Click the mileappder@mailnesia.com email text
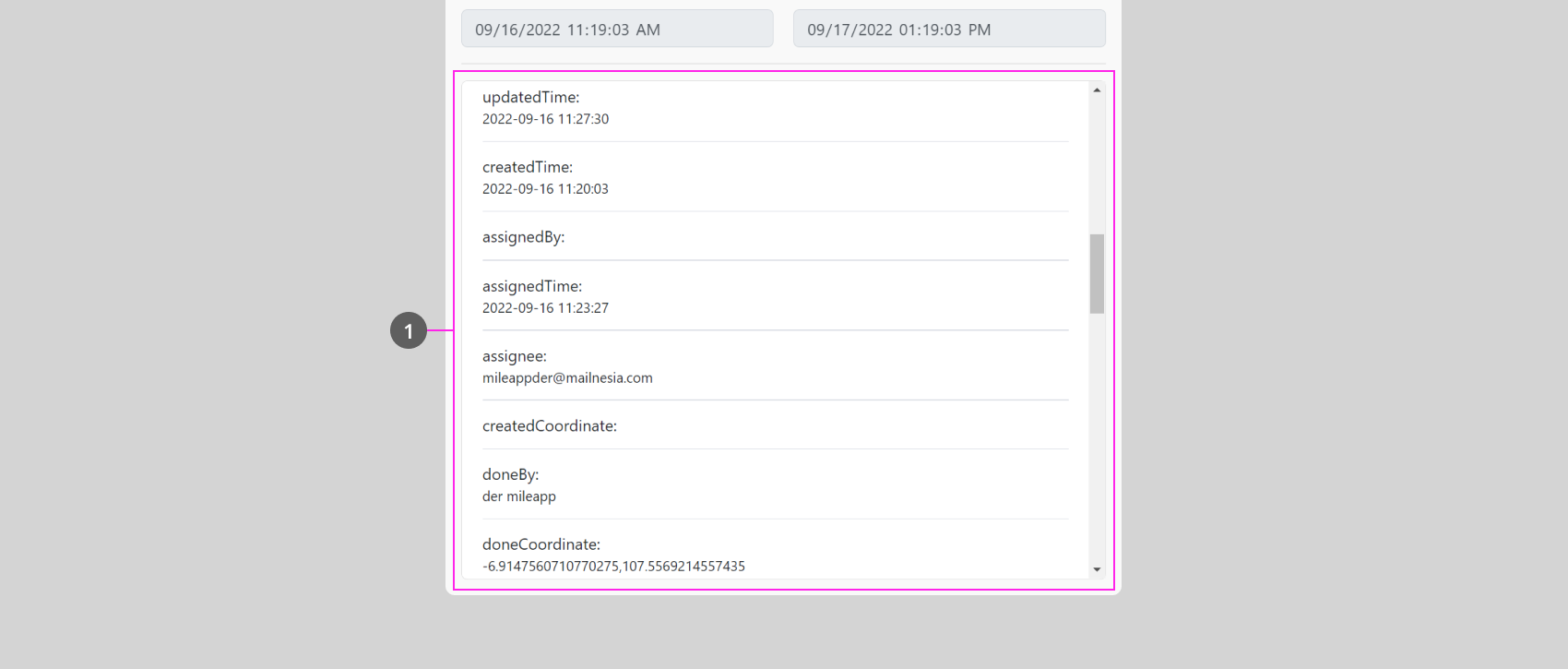 (567, 378)
